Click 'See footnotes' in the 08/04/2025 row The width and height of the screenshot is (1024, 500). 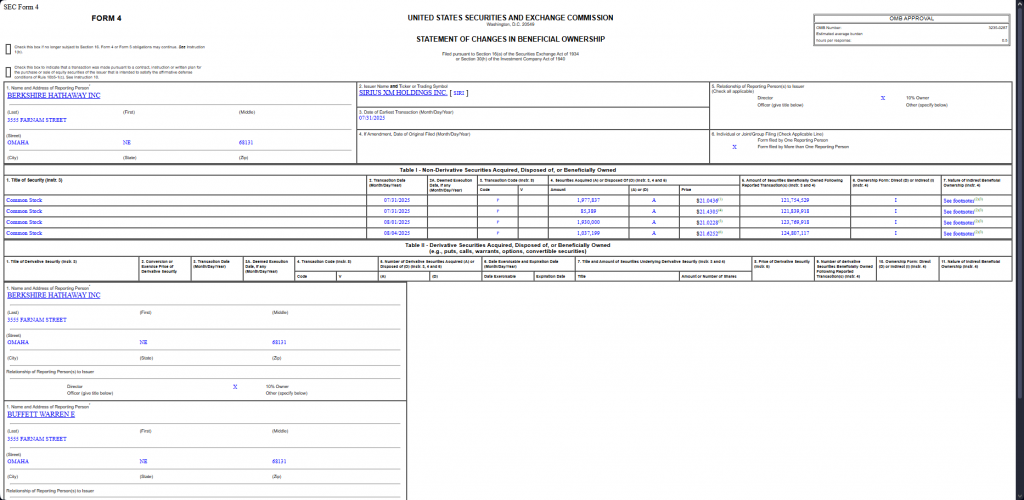(x=959, y=233)
